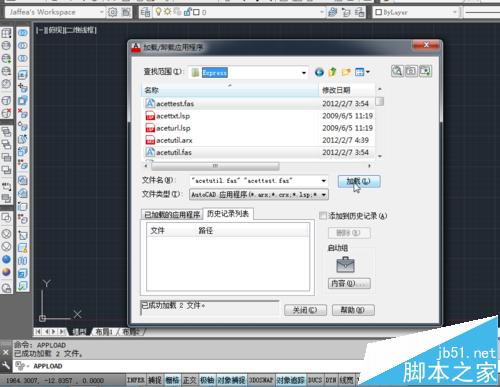Go back using the blue arrow icon in dialog
Viewport: 500px width, 387px height.
319,72
